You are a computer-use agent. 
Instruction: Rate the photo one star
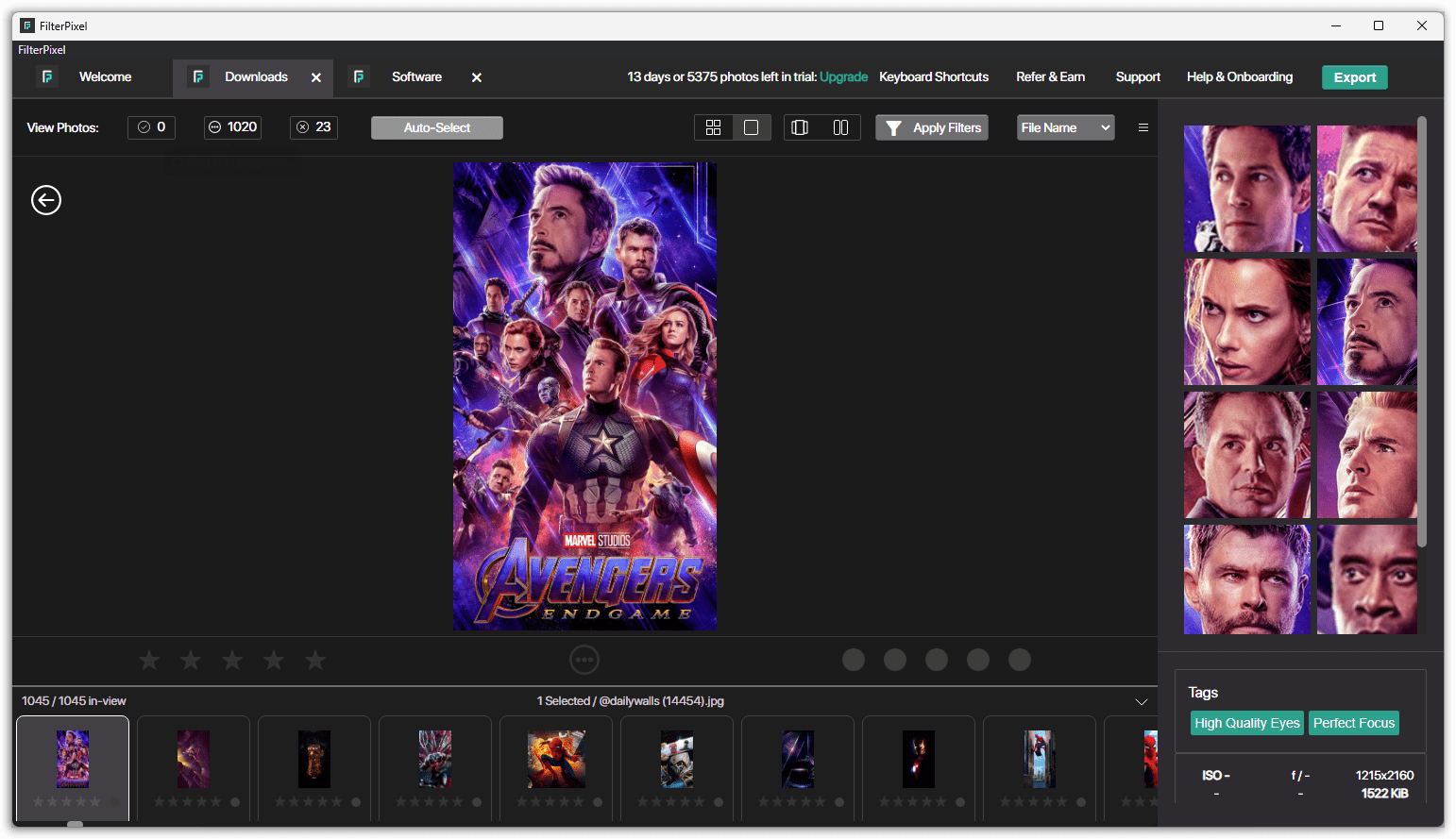pyautogui.click(x=149, y=660)
